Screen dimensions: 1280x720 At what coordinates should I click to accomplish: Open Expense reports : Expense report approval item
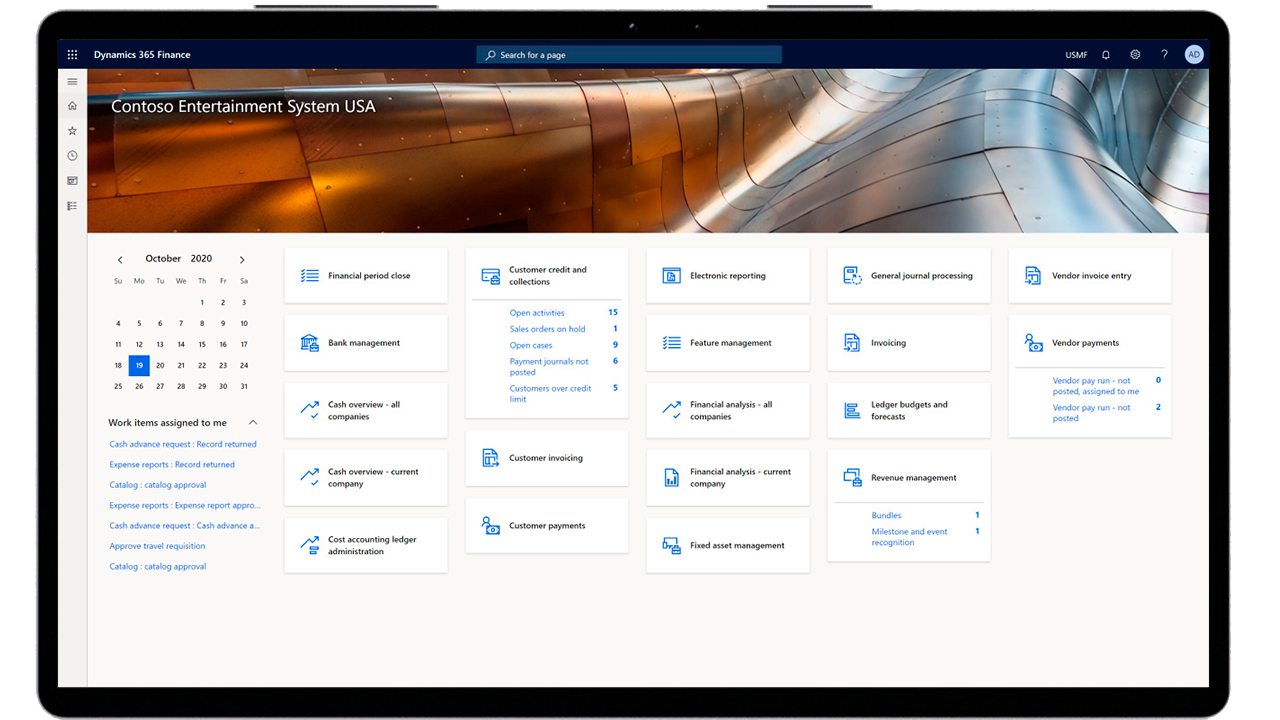pyautogui.click(x=185, y=505)
